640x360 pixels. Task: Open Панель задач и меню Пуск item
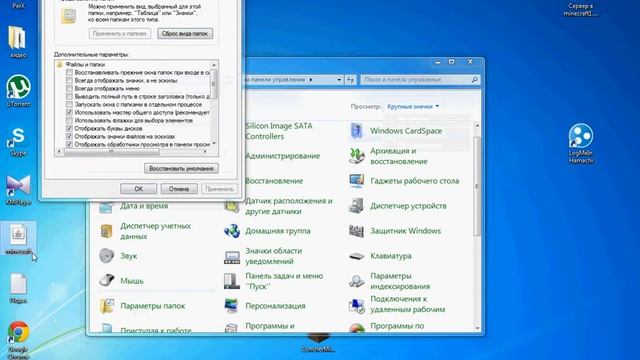(273, 281)
